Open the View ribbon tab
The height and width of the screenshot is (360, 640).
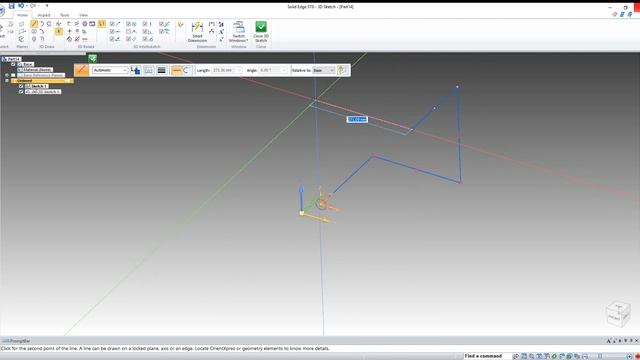click(83, 15)
